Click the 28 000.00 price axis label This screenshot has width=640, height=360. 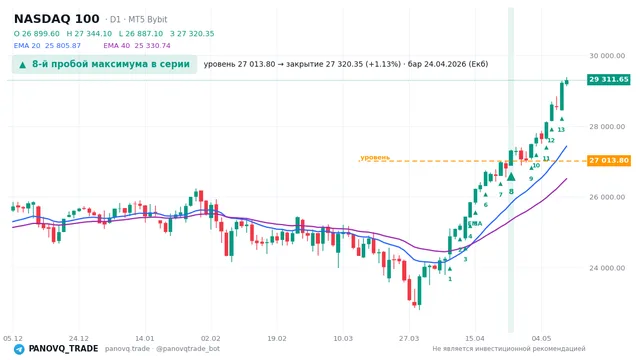607,127
